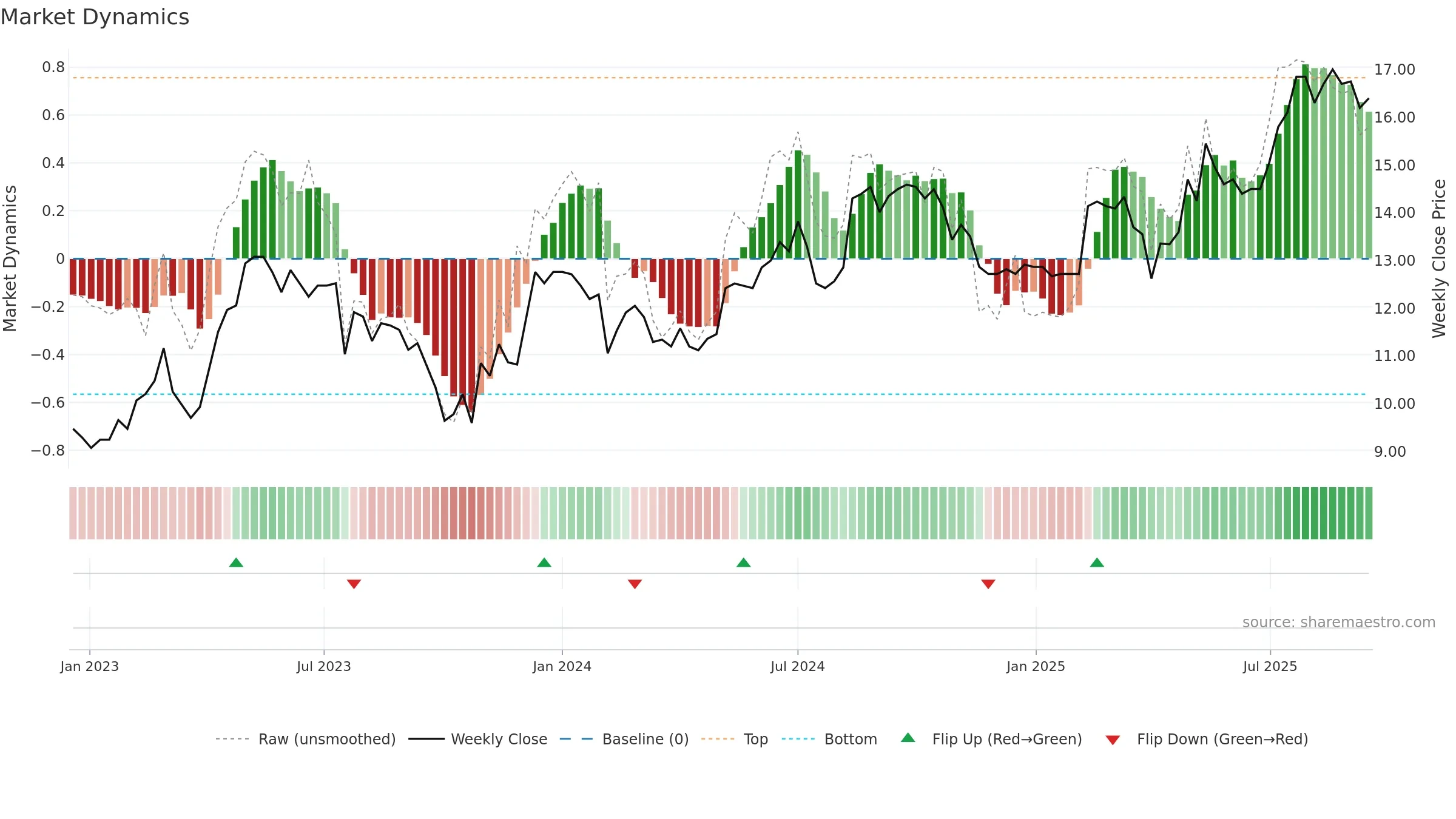The image size is (1456, 819).
Task: Click the Jul 2023 axis label
Action: pyautogui.click(x=324, y=666)
